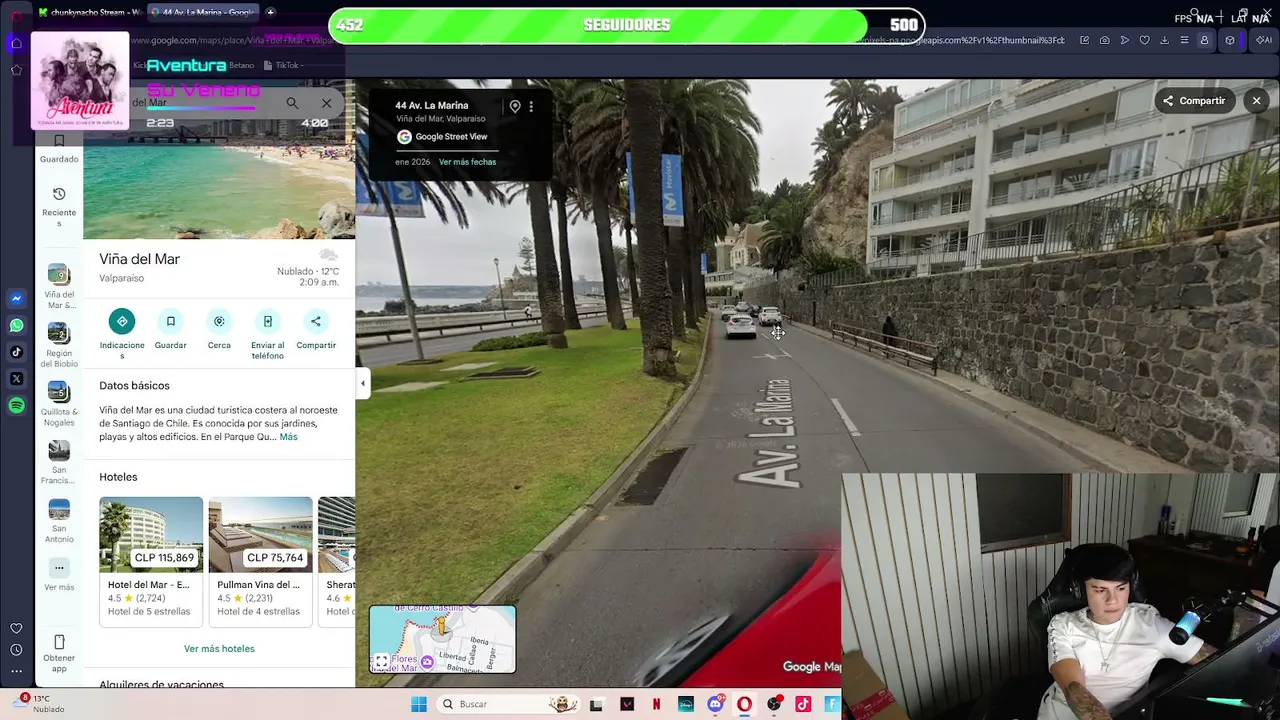Open the weather widget showing 13°C Nublado
The width and height of the screenshot is (1280, 720).
pyautogui.click(x=38, y=704)
